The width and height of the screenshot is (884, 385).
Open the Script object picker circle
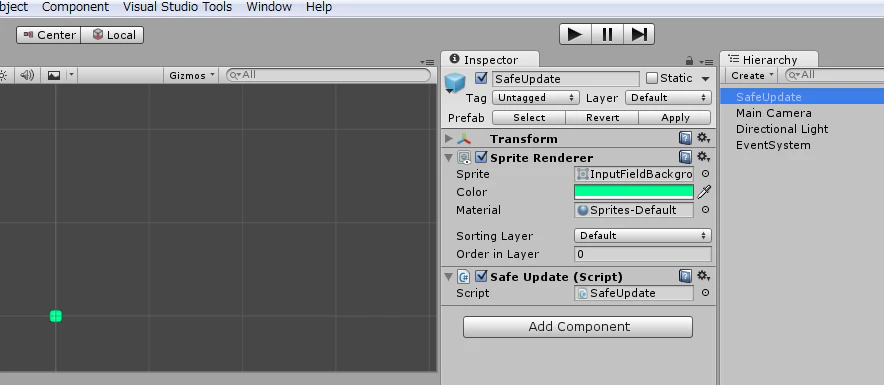705,293
